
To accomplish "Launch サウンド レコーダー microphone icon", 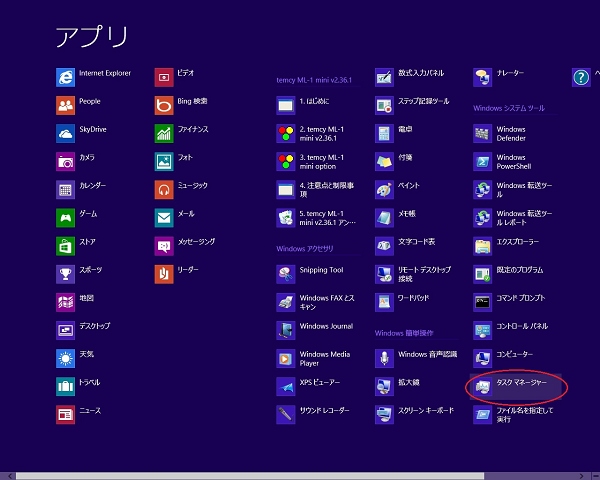I will pyautogui.click(x=285, y=415).
